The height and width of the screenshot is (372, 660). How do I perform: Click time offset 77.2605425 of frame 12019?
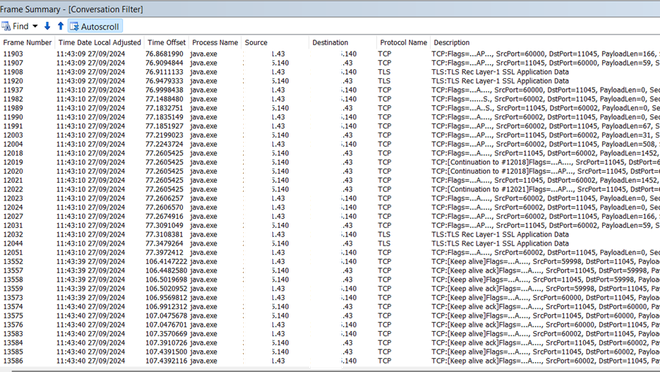click(165, 162)
